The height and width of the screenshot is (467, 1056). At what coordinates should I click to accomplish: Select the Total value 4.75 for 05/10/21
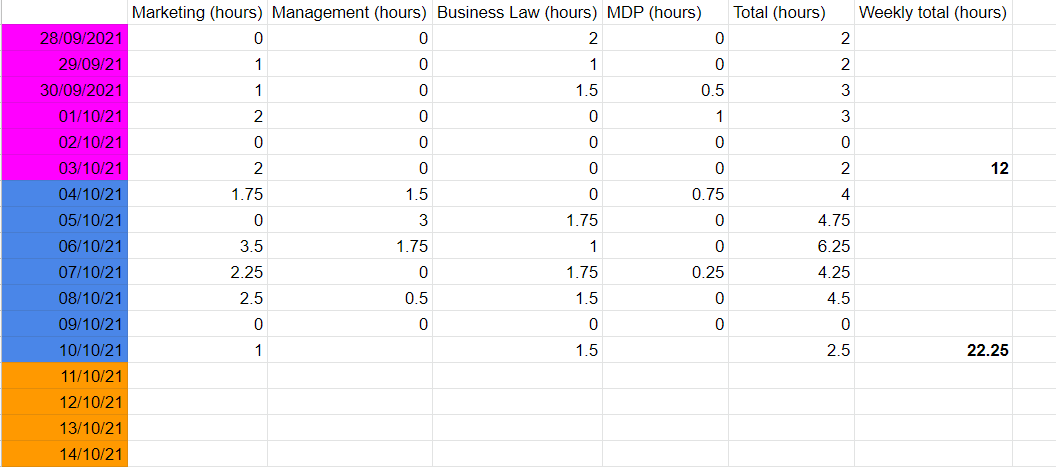pyautogui.click(x=791, y=220)
